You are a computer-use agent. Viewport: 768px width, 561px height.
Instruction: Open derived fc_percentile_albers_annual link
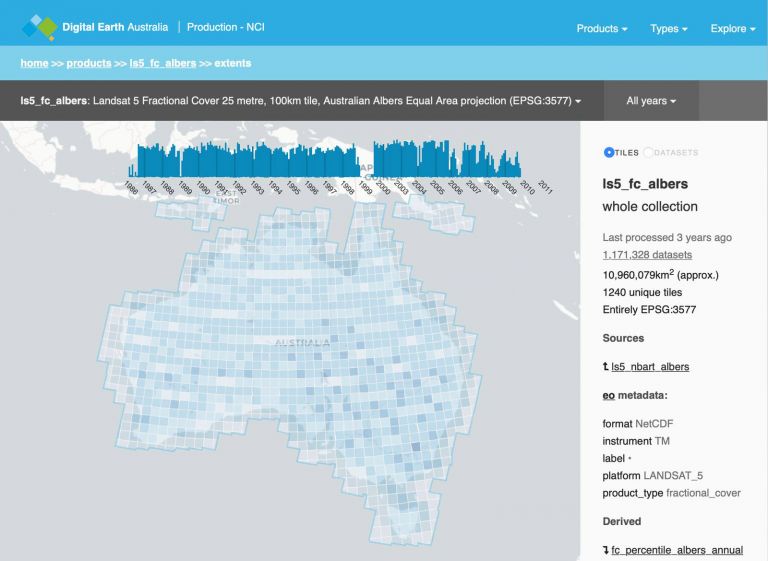tap(677, 550)
